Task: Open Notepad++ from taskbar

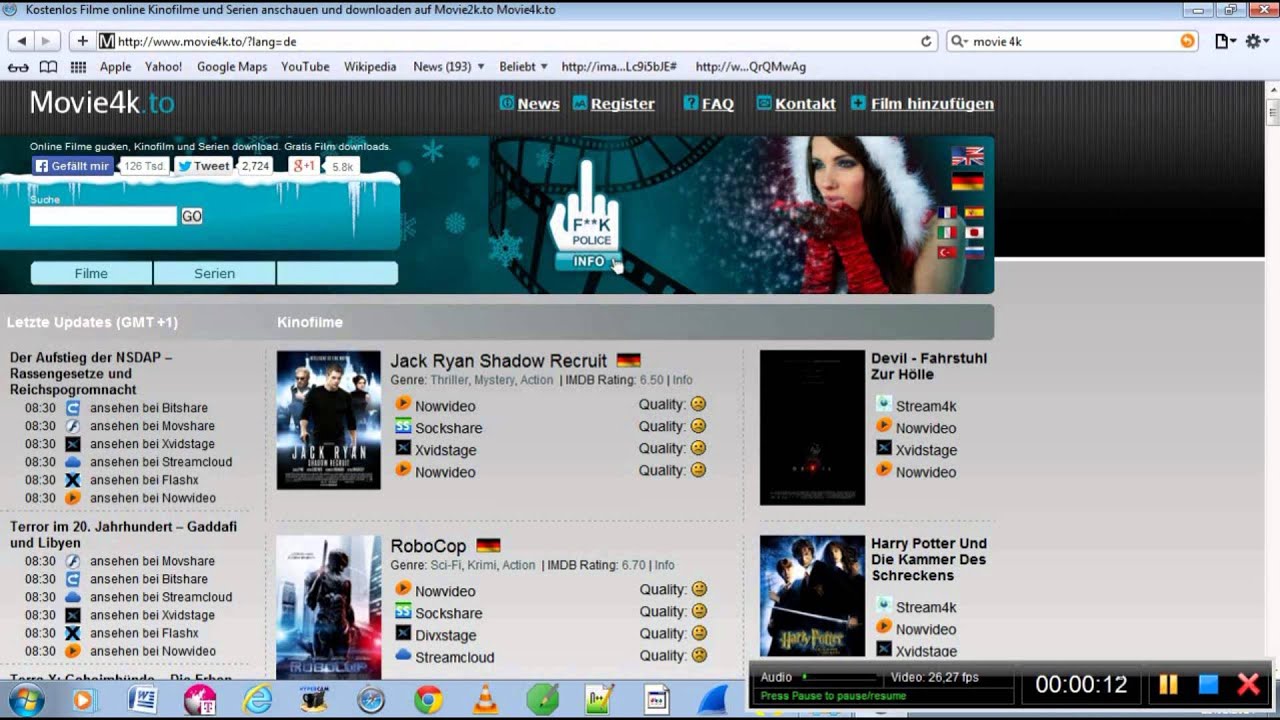Action: [599, 700]
